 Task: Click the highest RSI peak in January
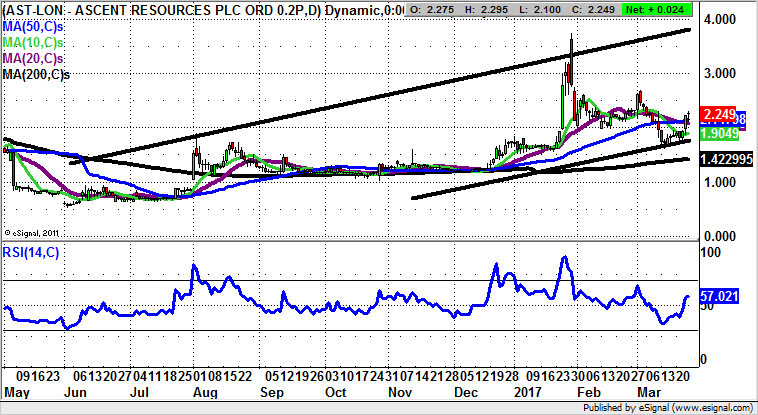pos(565,258)
